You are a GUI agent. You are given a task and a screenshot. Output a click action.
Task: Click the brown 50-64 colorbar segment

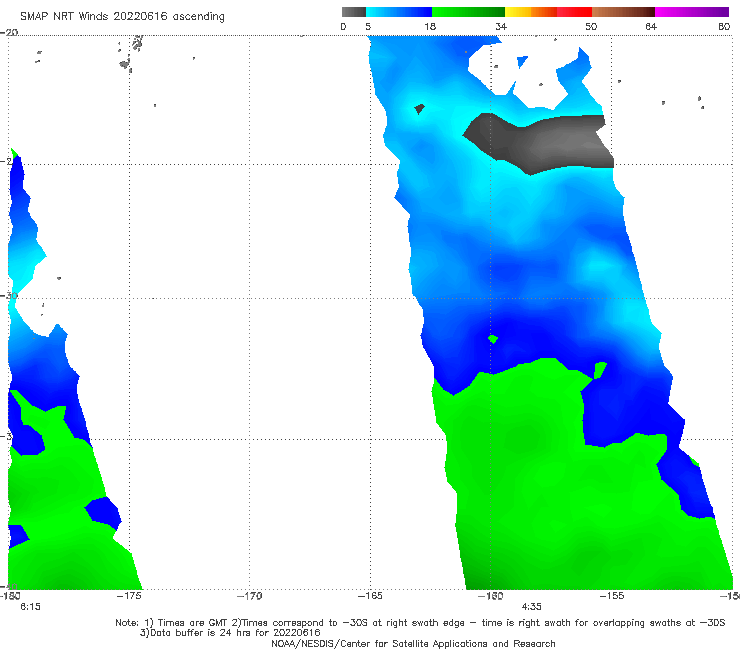(623, 12)
